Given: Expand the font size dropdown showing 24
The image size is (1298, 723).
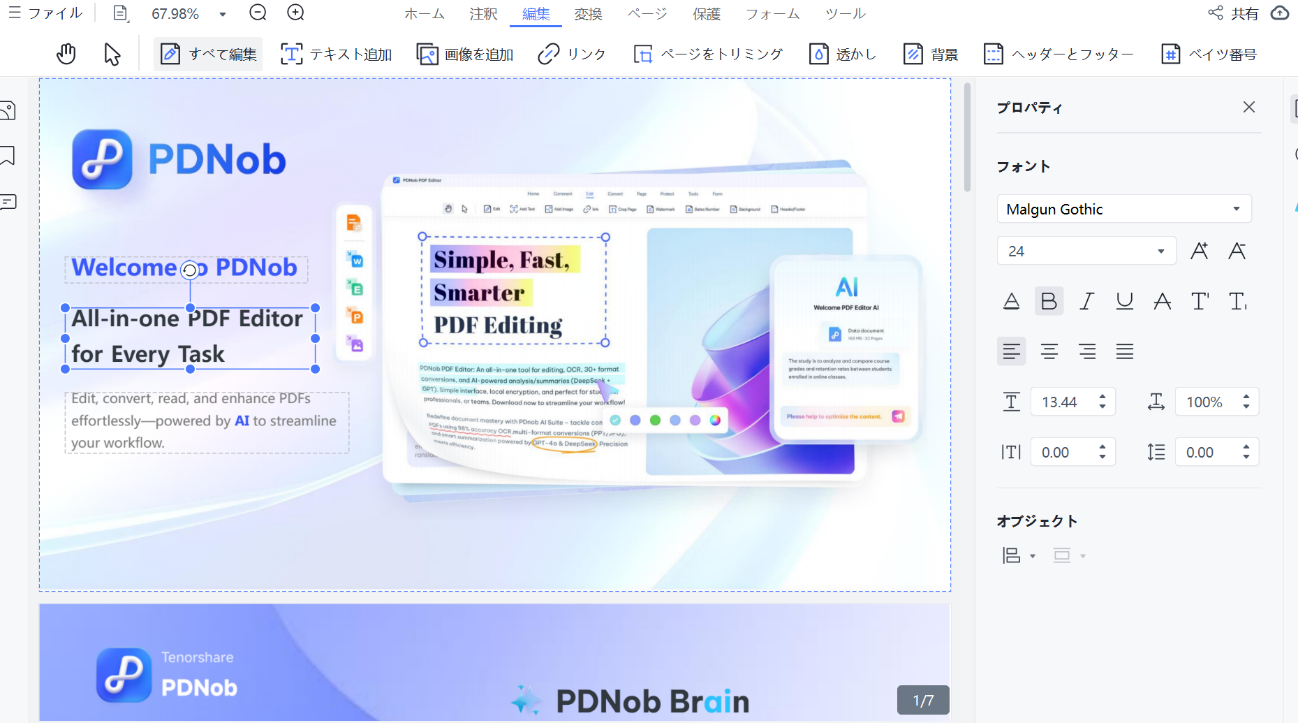Looking at the screenshot, I should 1160,250.
